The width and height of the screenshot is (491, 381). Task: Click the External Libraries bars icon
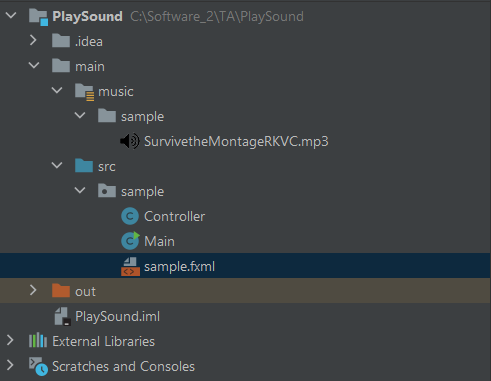(x=38, y=341)
